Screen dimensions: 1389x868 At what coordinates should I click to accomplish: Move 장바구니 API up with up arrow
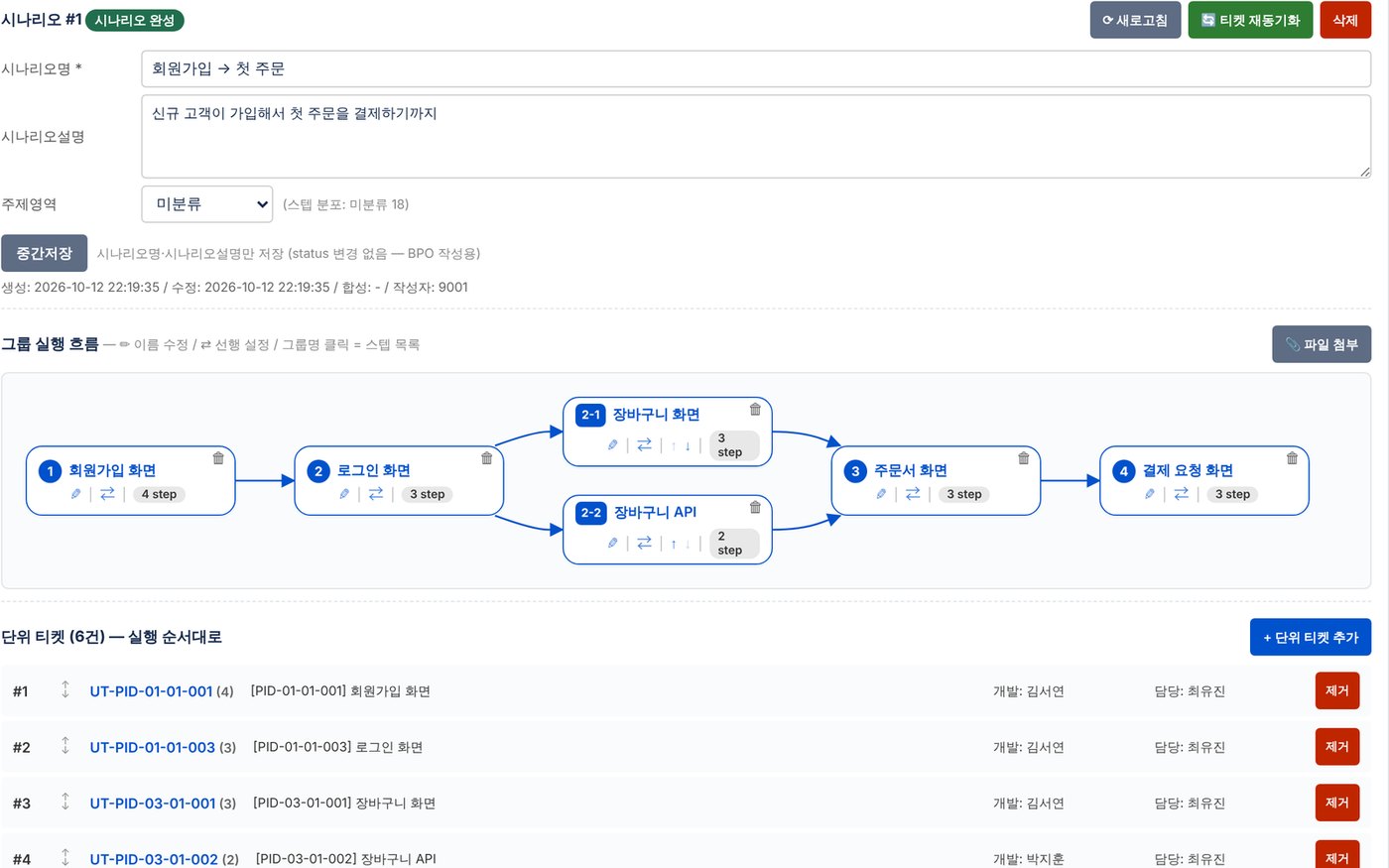[x=674, y=544]
